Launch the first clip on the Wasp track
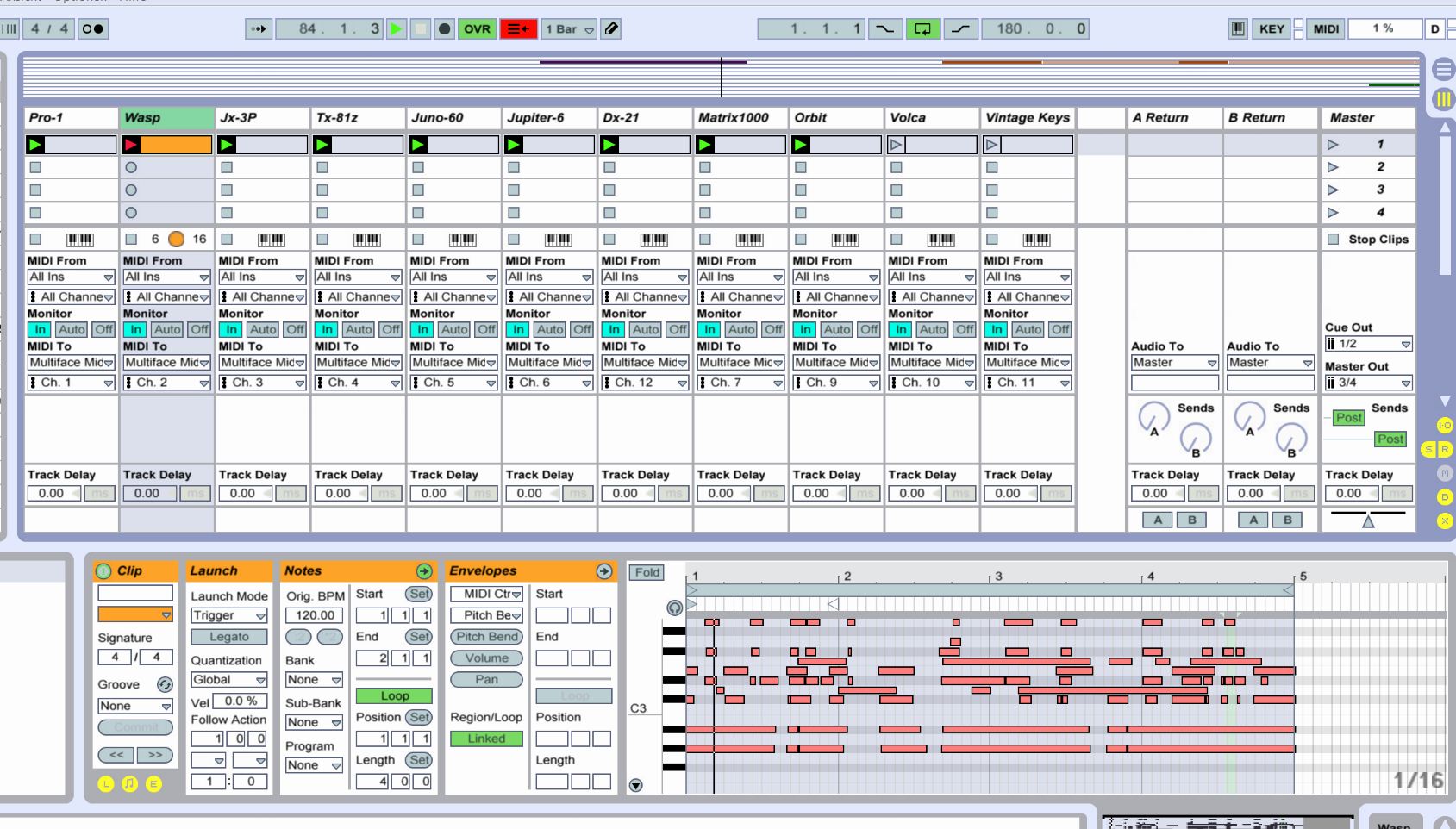 [x=131, y=145]
